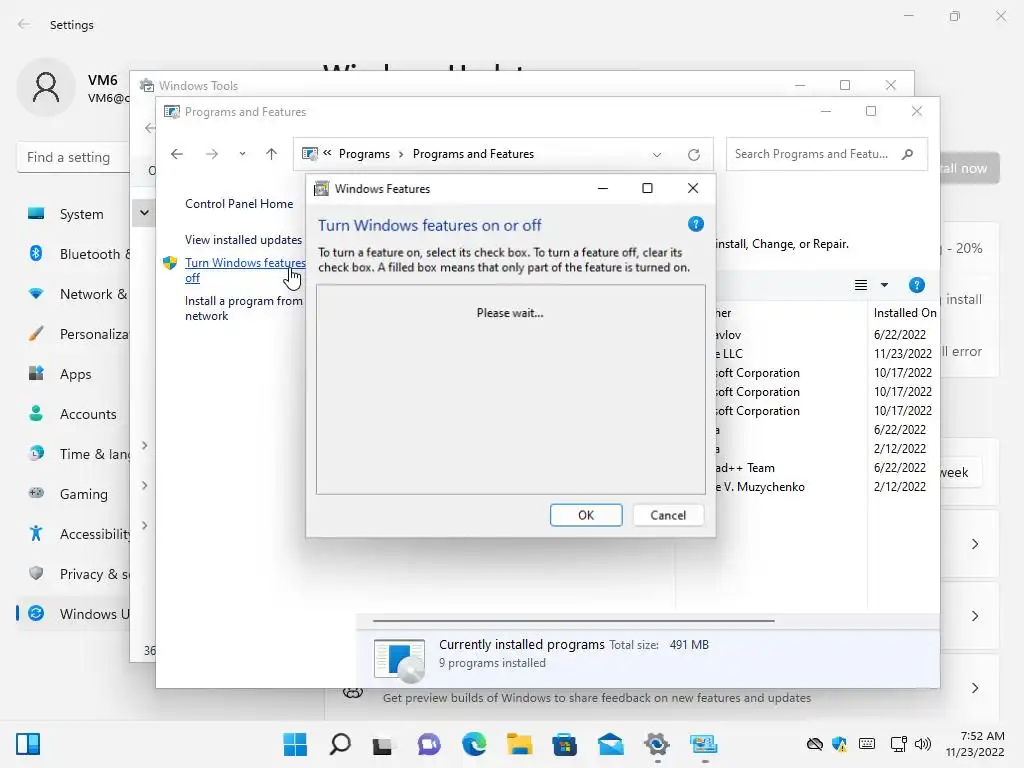Open File Explorer from taskbar

519,744
